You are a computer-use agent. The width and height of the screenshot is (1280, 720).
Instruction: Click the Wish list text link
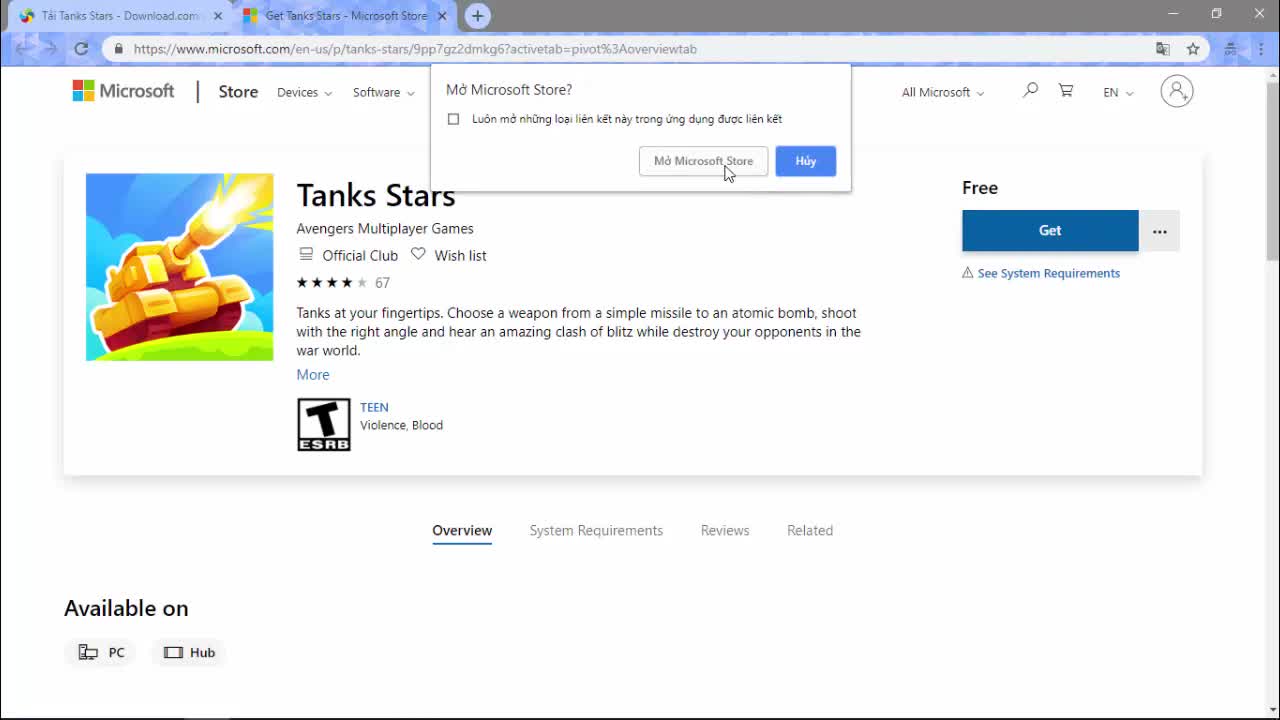tap(460, 255)
